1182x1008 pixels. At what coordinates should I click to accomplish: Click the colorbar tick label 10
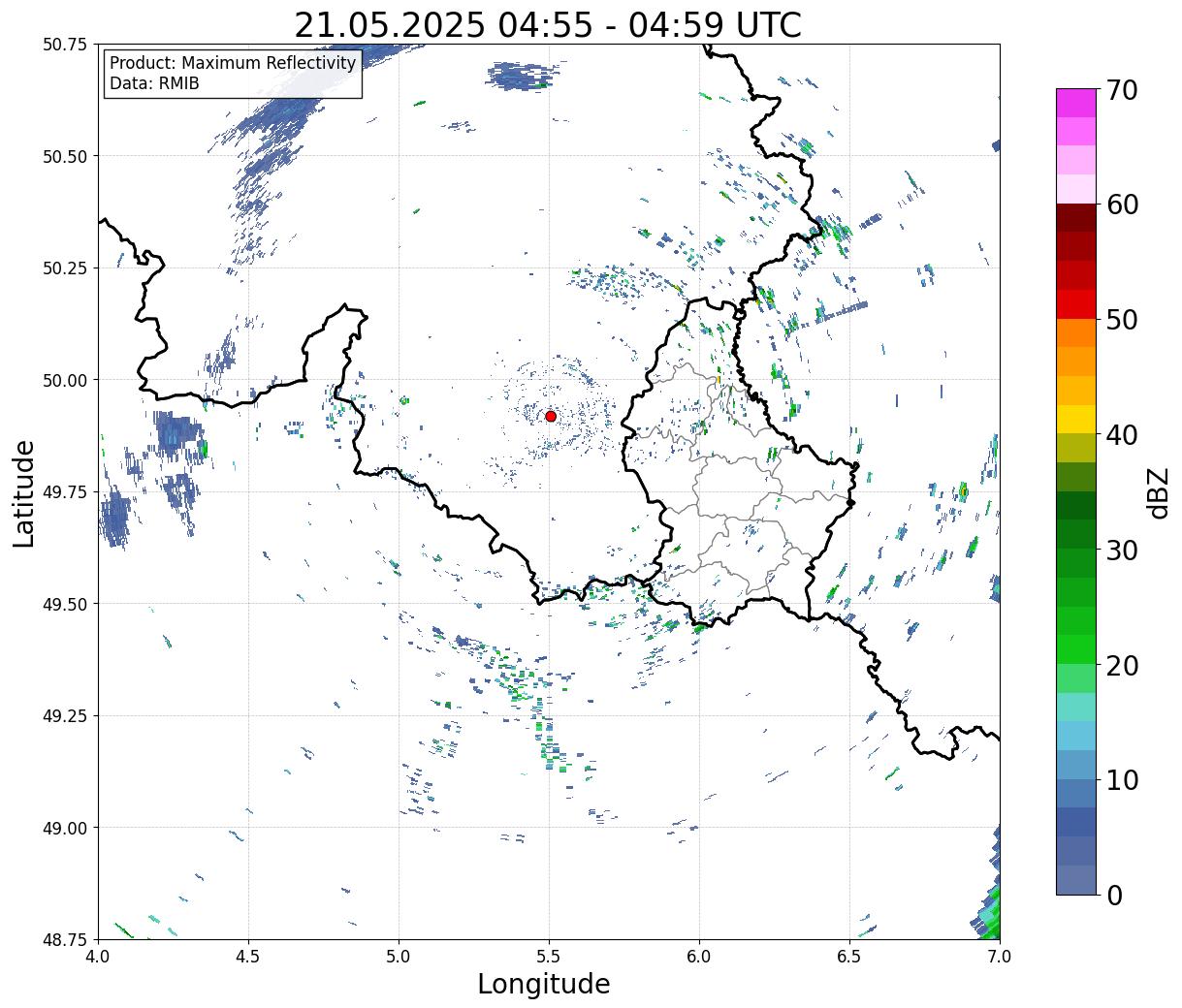click(1122, 779)
